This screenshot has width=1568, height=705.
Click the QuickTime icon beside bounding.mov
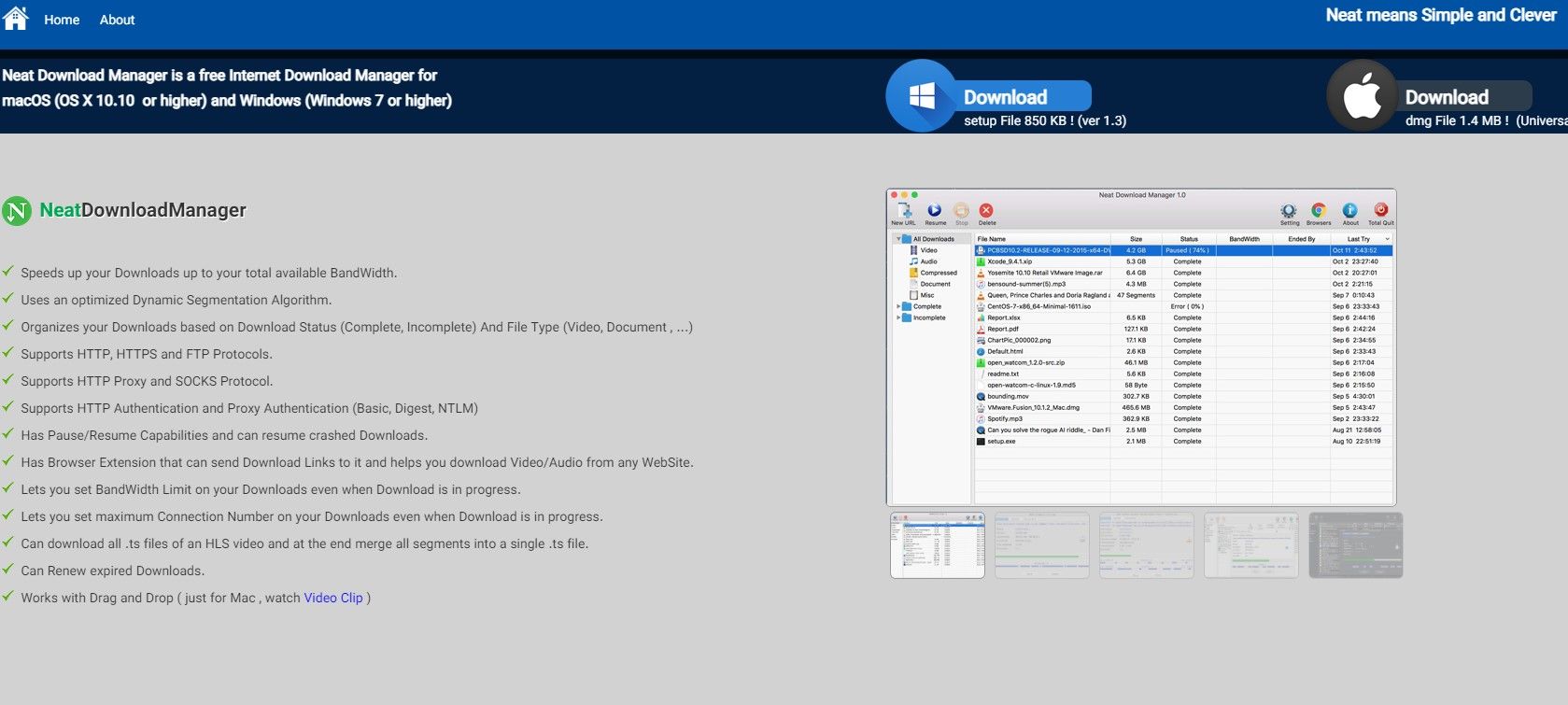[981, 396]
